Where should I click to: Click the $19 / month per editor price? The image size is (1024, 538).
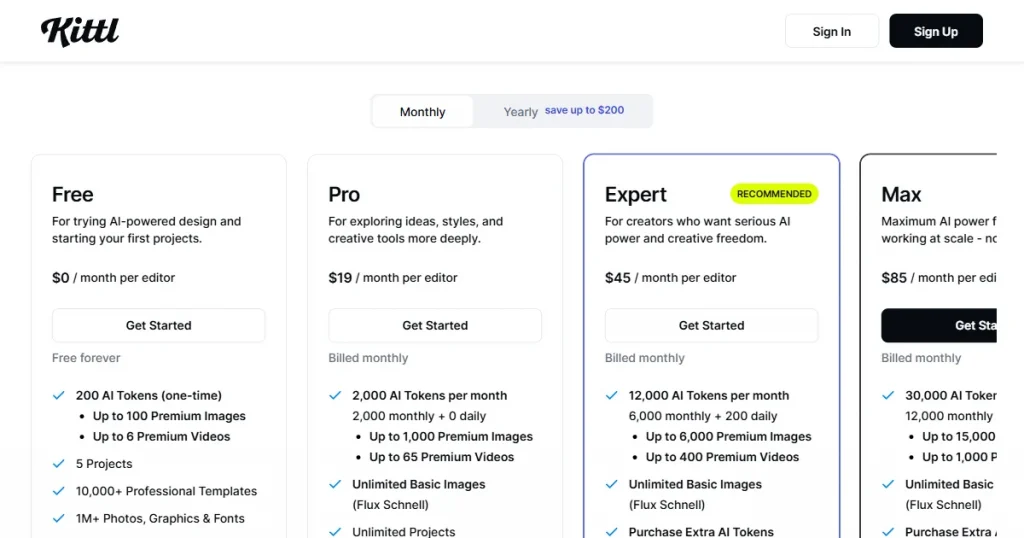392,277
